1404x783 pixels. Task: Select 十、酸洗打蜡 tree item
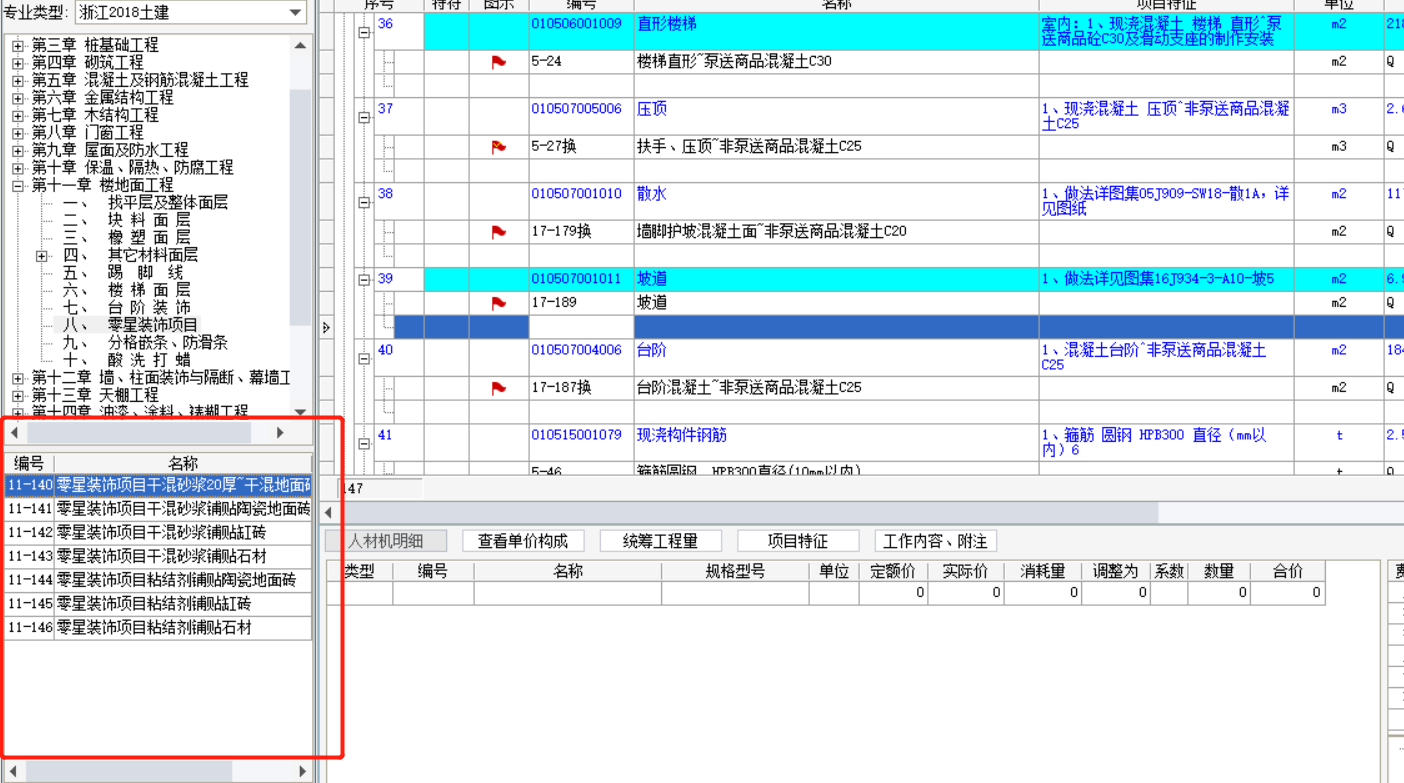coord(126,360)
